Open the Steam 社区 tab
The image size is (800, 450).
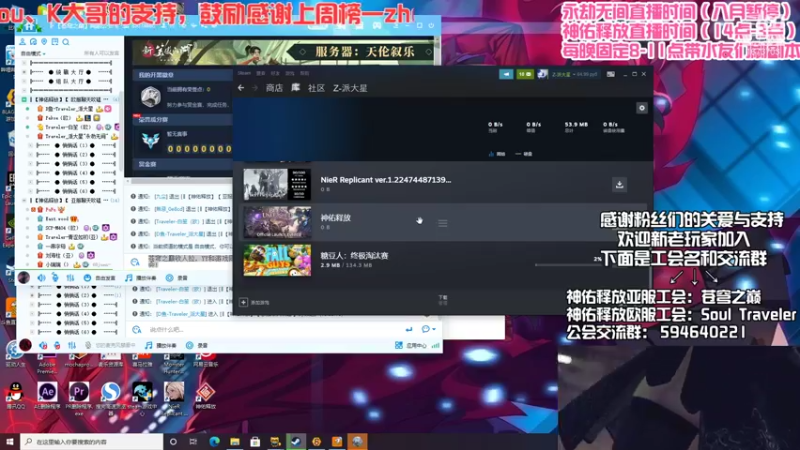click(x=316, y=88)
